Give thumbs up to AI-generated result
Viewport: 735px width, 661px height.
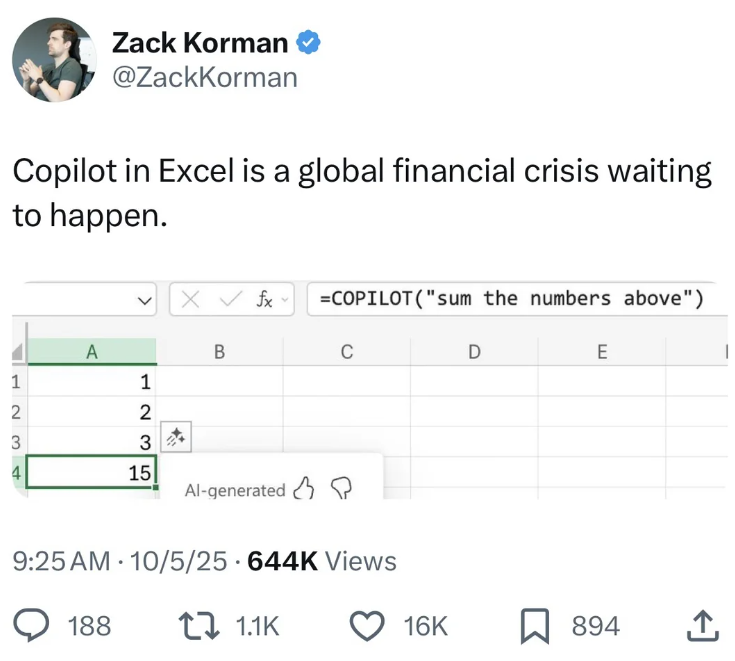305,489
